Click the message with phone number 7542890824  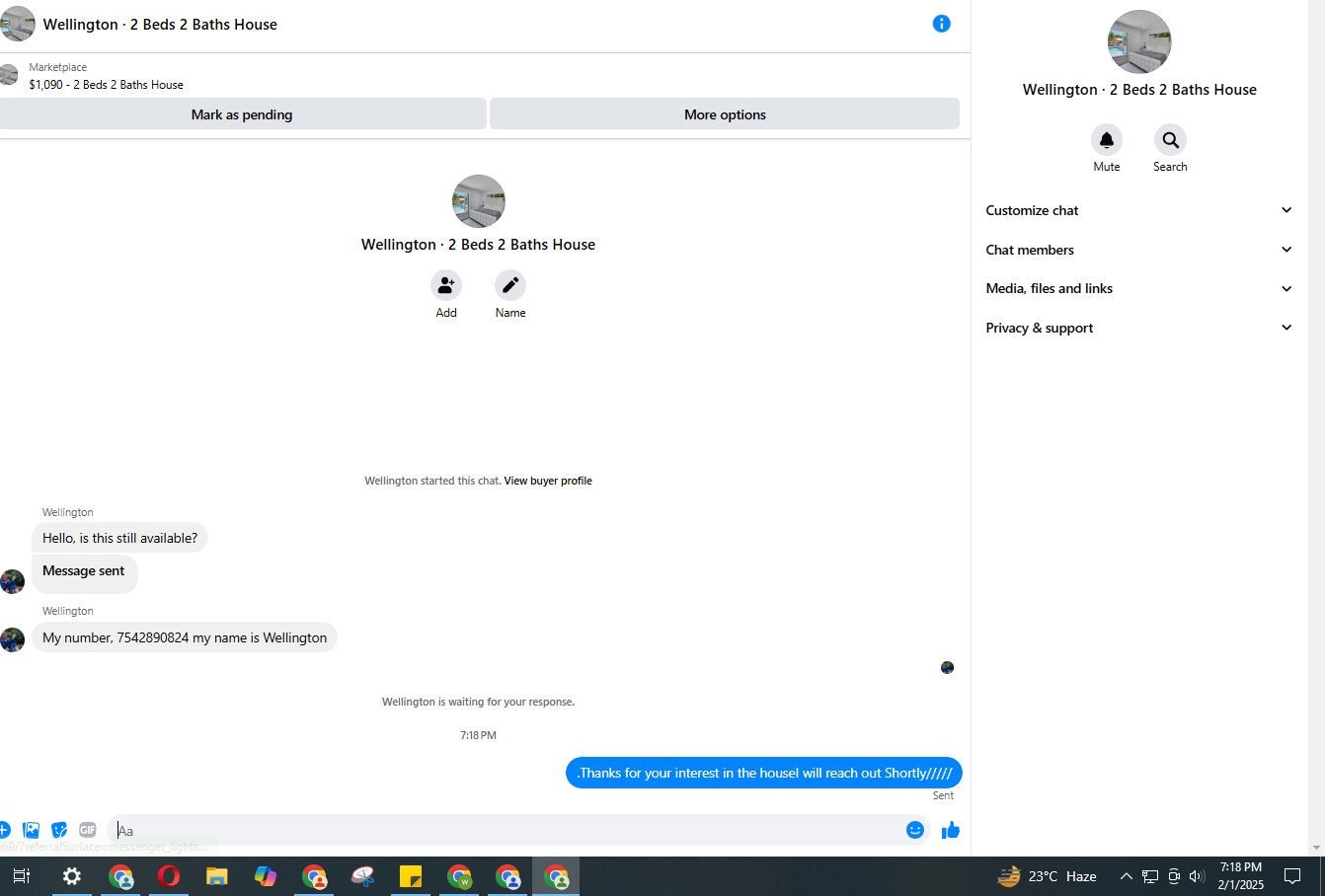(x=185, y=637)
